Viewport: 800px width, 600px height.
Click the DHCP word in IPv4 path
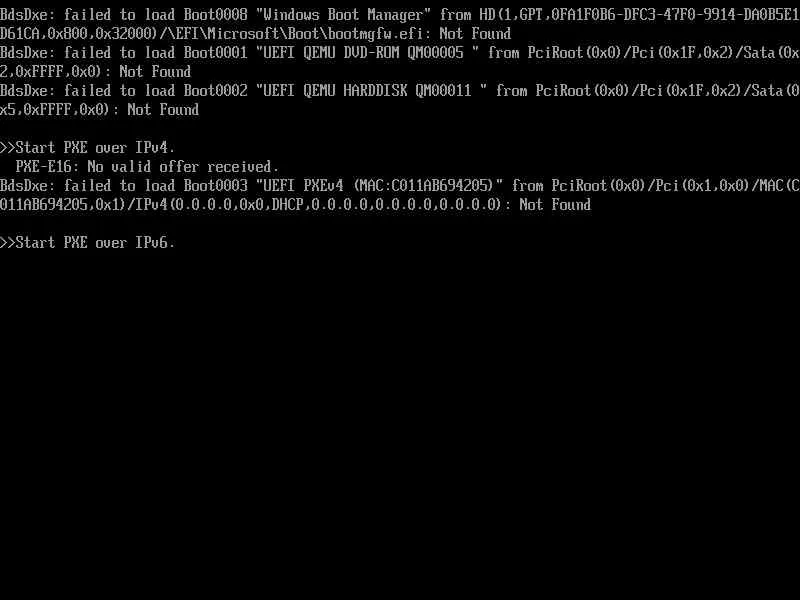tap(287, 205)
